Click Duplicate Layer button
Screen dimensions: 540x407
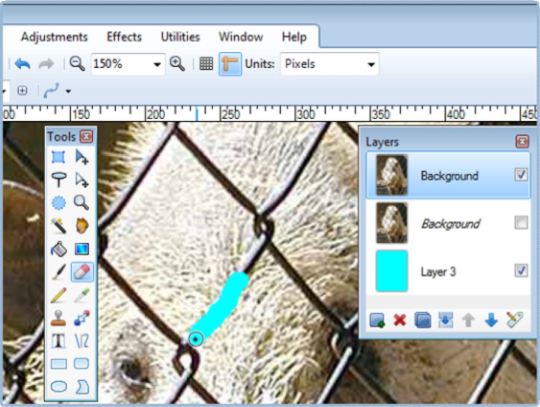(423, 320)
